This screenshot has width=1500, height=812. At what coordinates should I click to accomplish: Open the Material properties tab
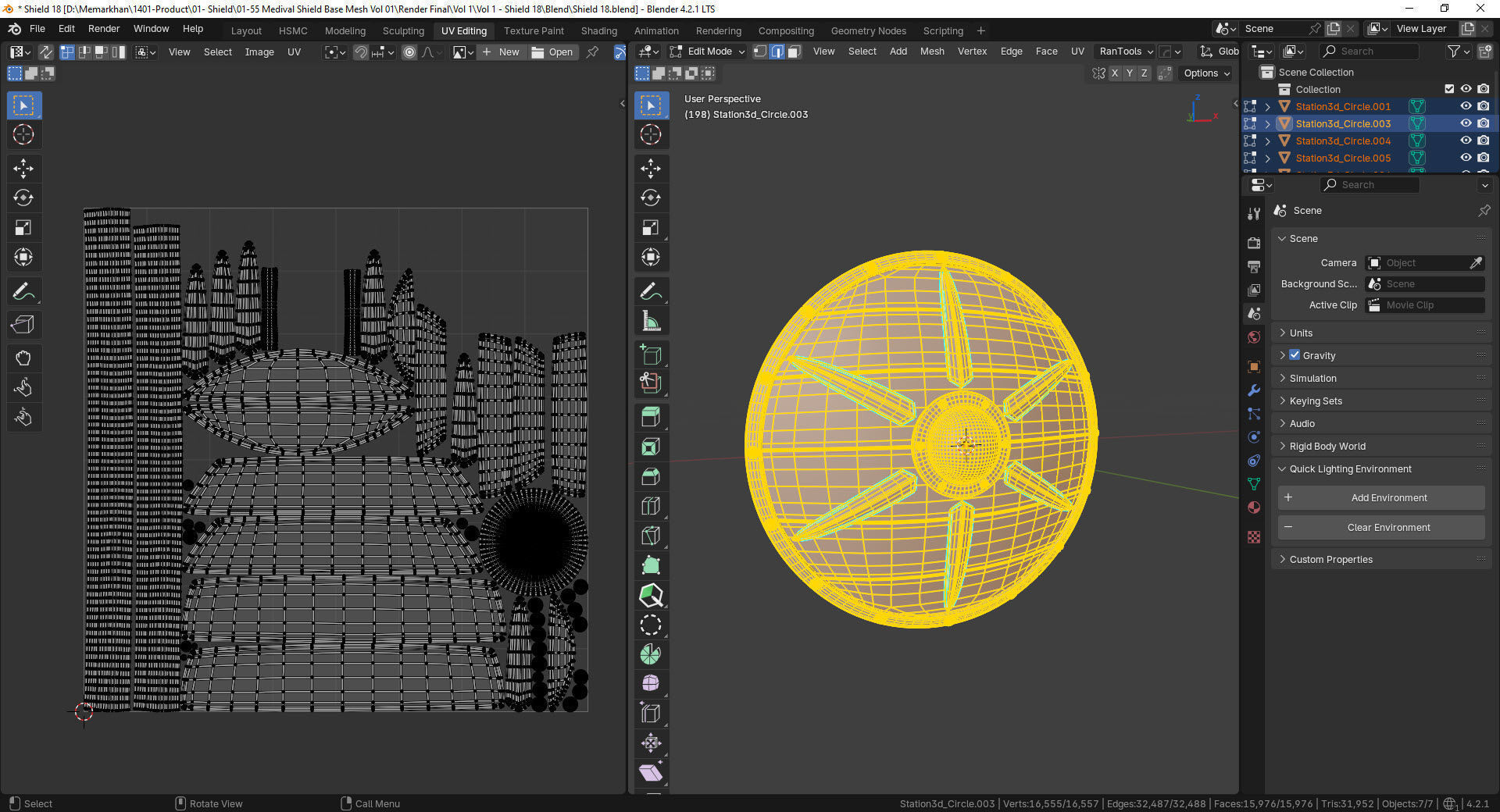1254,507
